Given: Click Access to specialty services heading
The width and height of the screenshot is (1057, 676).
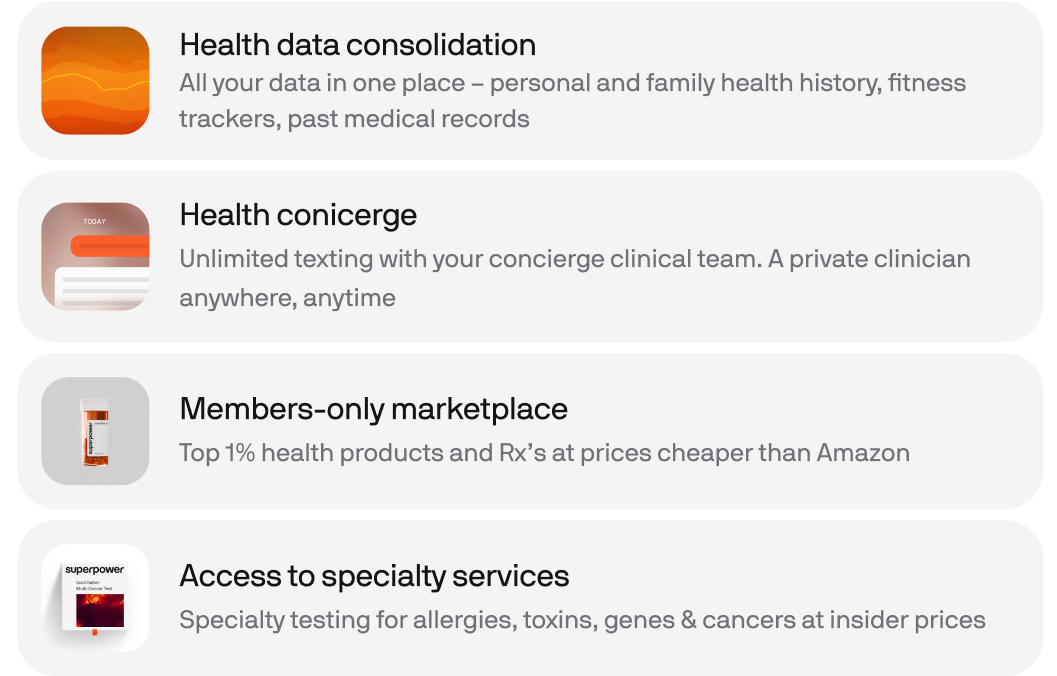Looking at the screenshot, I should (x=374, y=576).
